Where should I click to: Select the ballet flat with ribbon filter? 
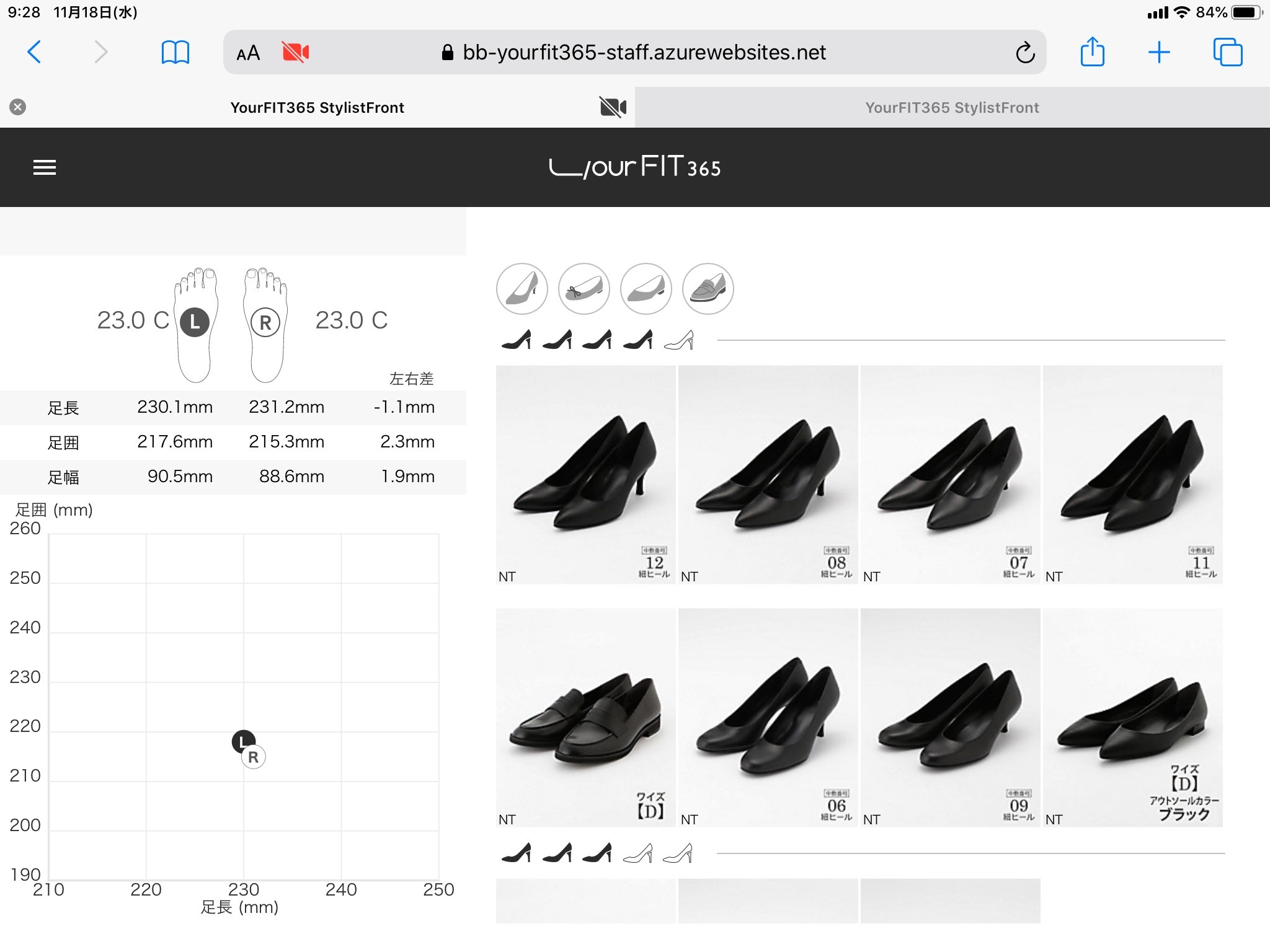(x=584, y=289)
